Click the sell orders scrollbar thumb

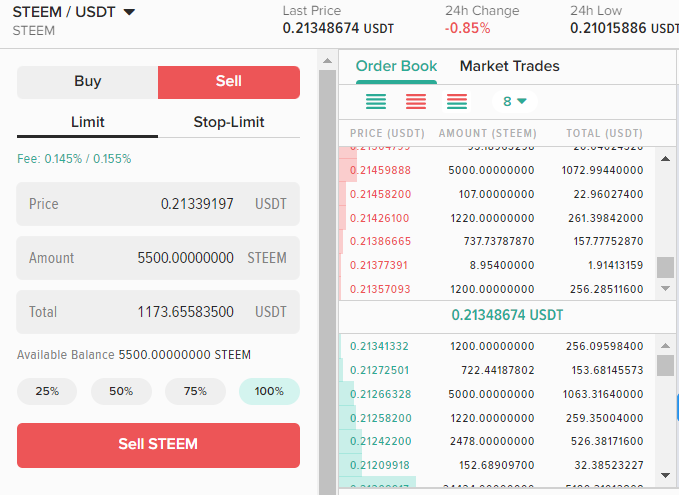(666, 267)
